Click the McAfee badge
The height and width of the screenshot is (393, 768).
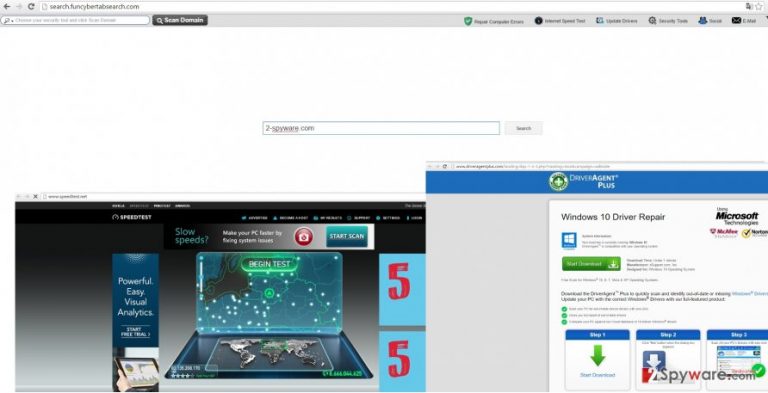[723, 232]
